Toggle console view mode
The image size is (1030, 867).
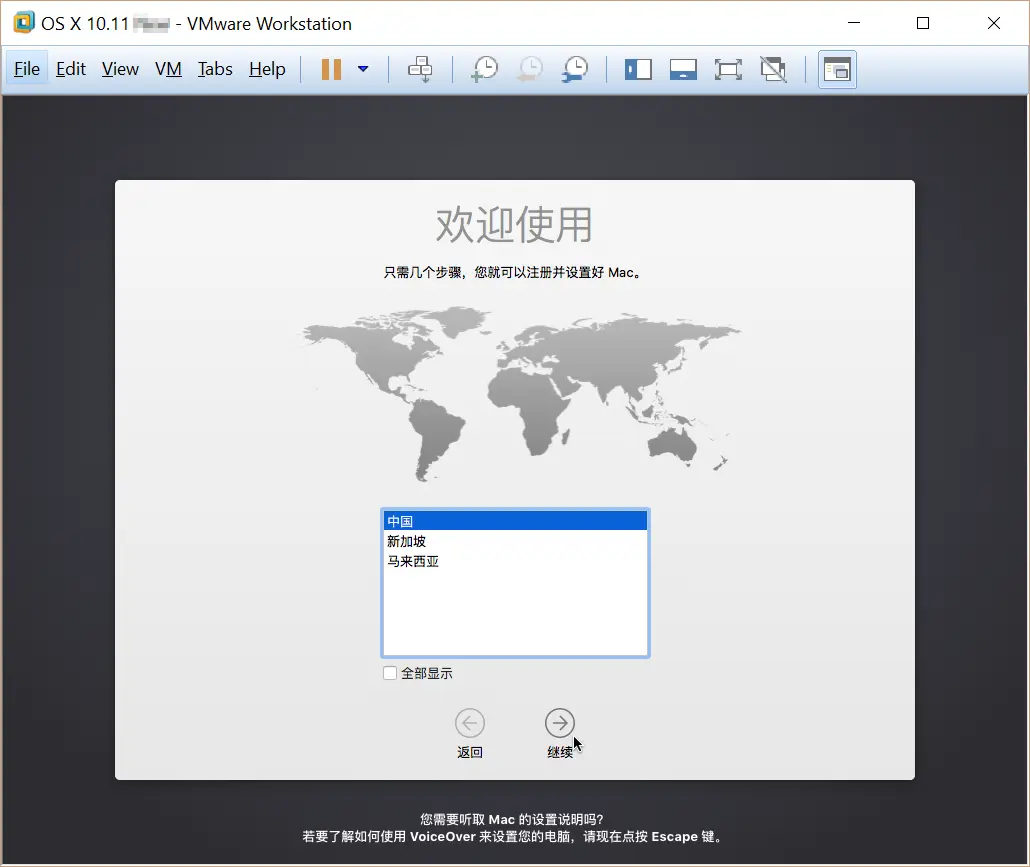(x=837, y=69)
